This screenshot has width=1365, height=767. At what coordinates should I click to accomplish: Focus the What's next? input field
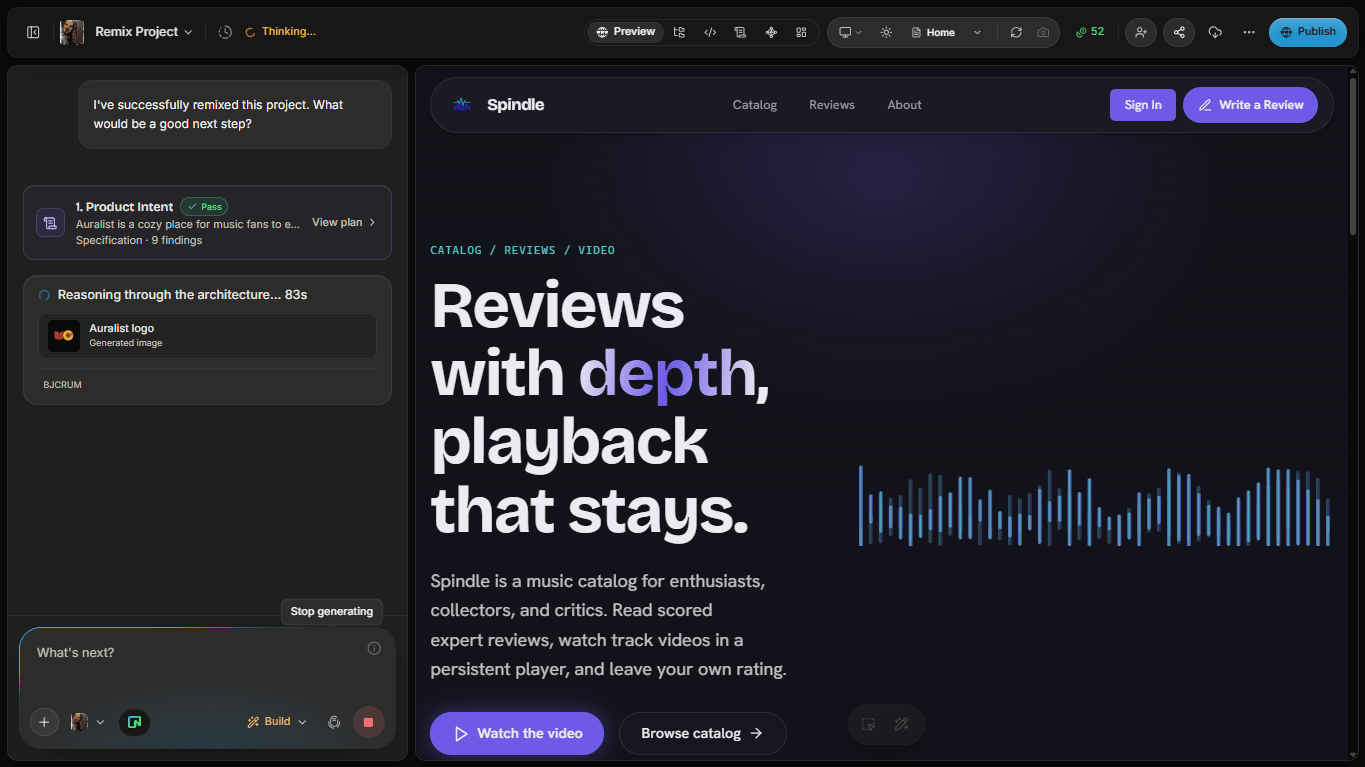click(200, 653)
